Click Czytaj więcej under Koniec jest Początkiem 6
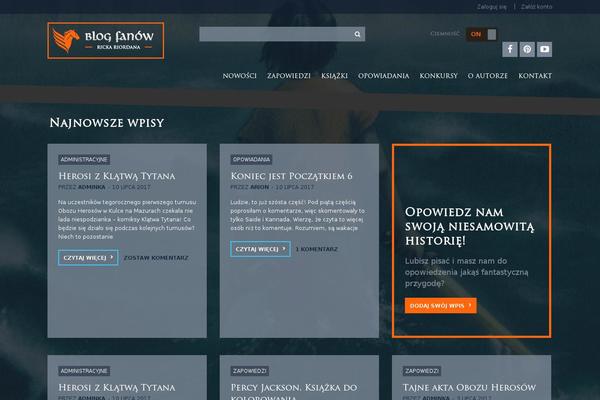Screen dimensions: 600x400 point(260,249)
